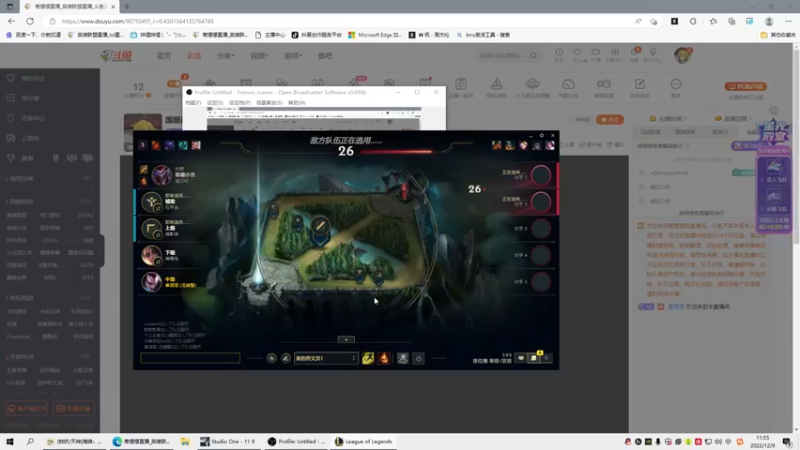
Task: Click the browser address bar
Action: (337, 21)
